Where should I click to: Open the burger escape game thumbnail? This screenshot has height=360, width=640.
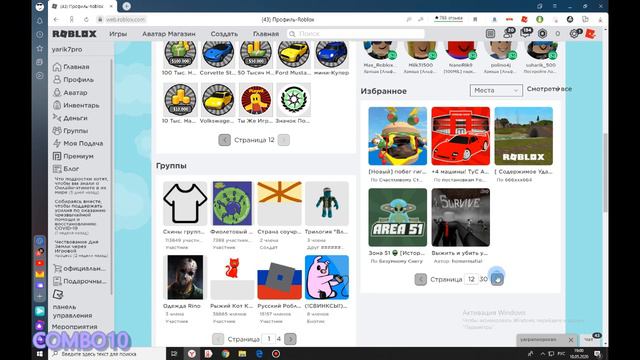tap(398, 136)
